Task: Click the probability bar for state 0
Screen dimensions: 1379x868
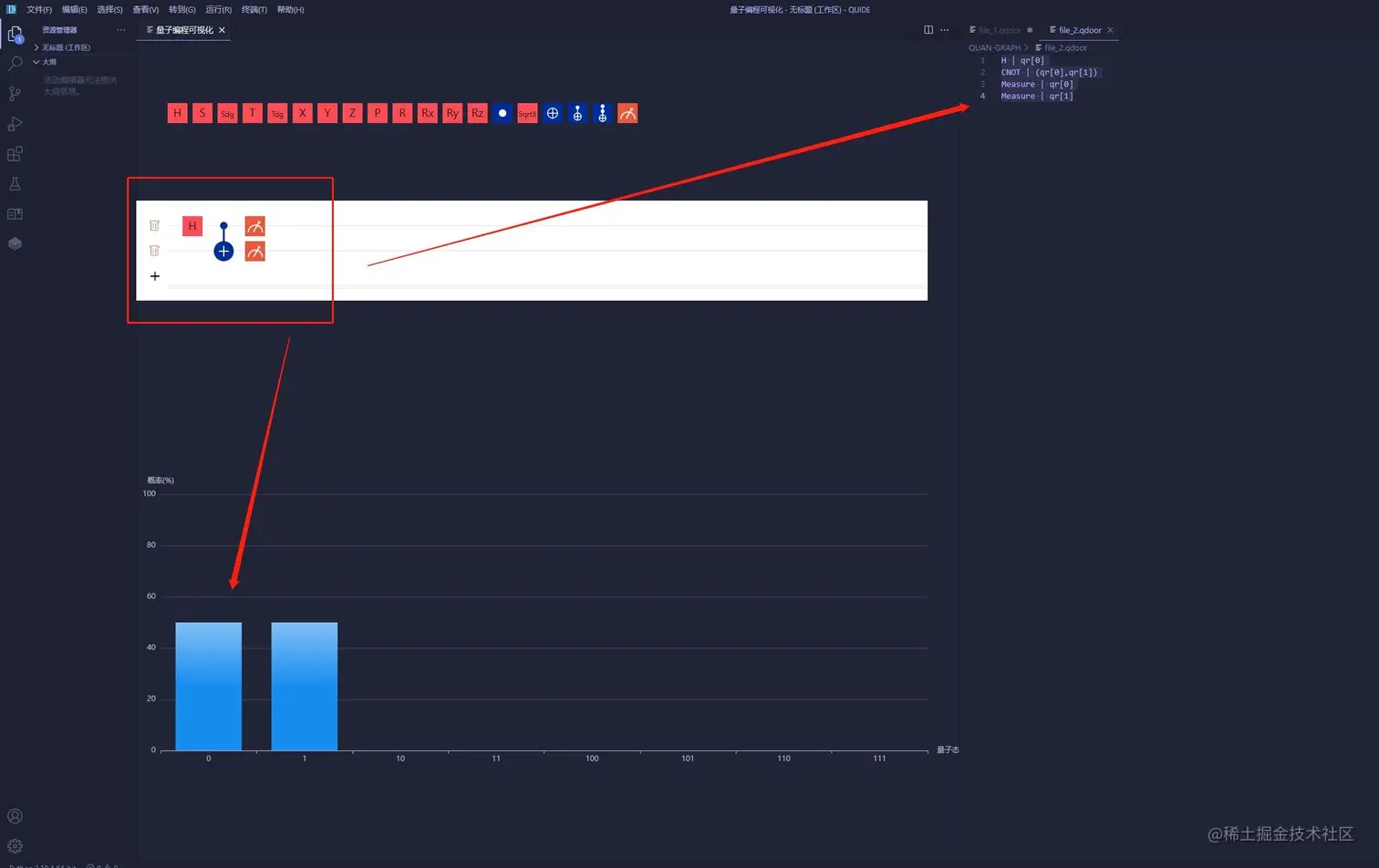Action: click(x=209, y=687)
